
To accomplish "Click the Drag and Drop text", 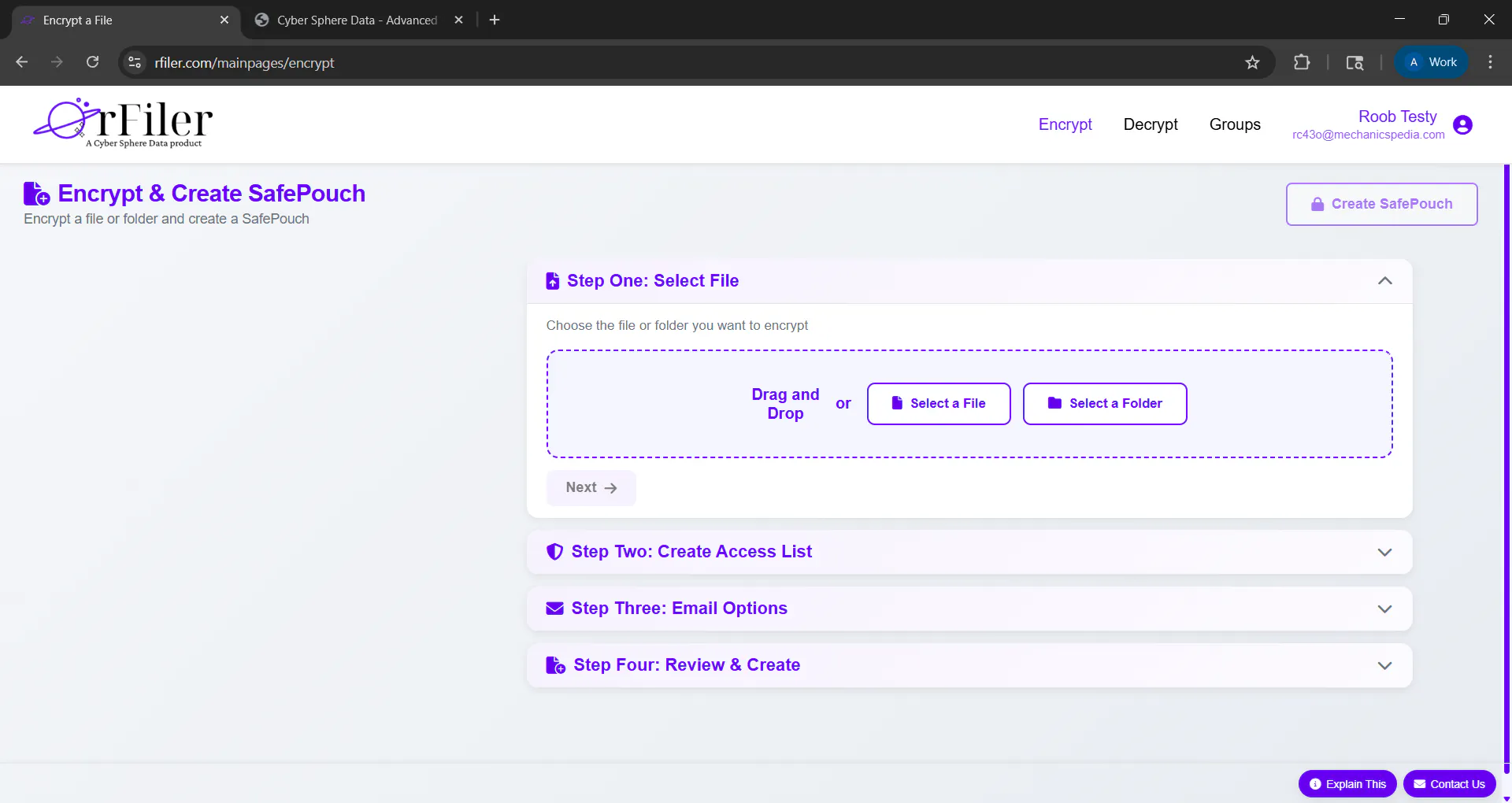I will 785,403.
